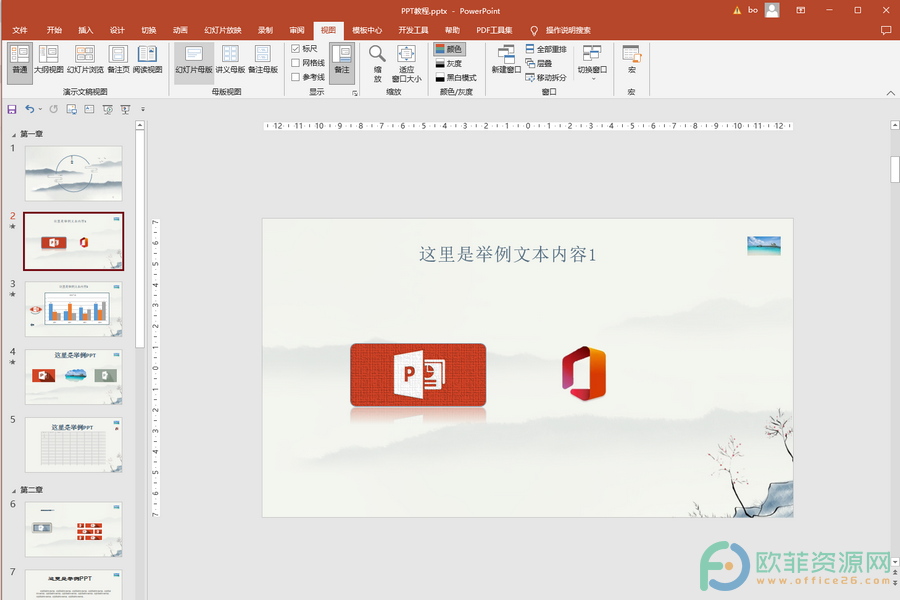Open Switch Windows dropdown (切换窗口)

(592, 62)
